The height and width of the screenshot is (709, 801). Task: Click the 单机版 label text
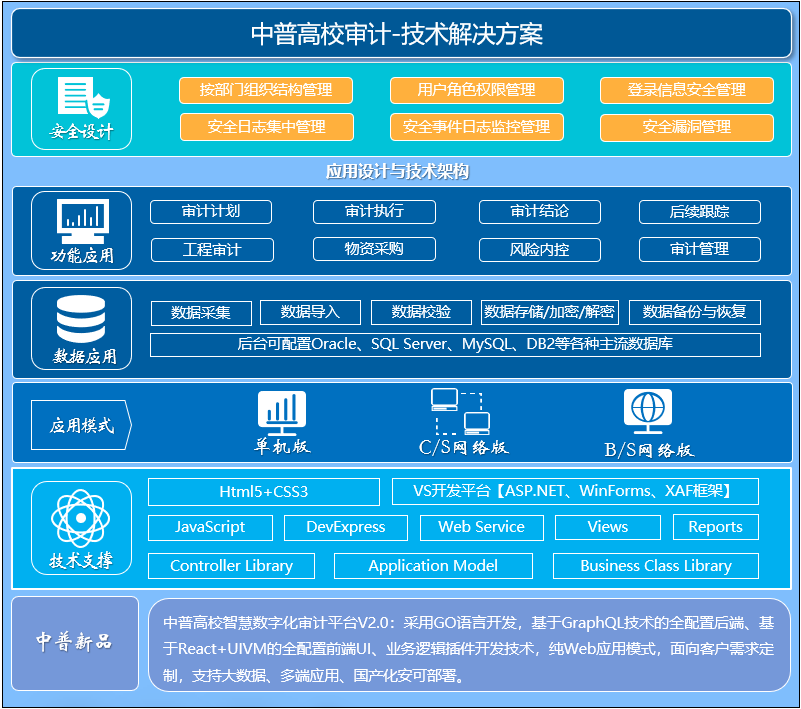pos(282,446)
